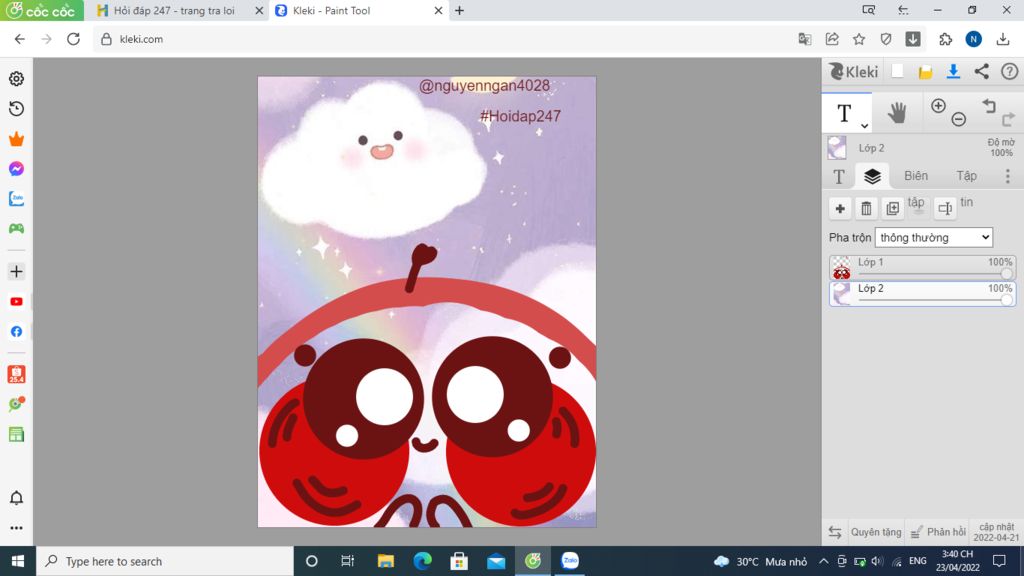Rename the layer with rename icon
The image size is (1024, 576).
point(945,208)
